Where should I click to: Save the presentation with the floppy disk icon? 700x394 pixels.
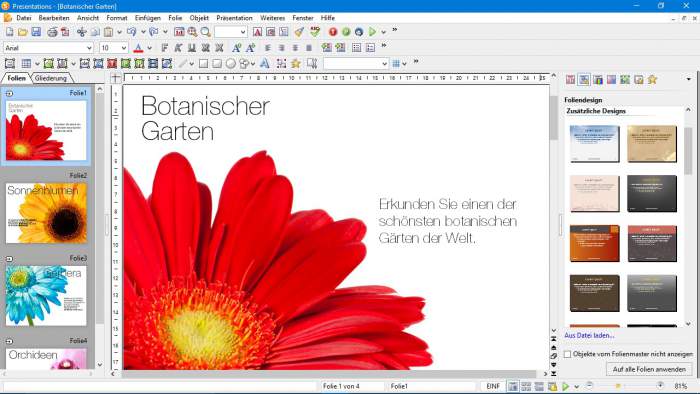(36, 32)
